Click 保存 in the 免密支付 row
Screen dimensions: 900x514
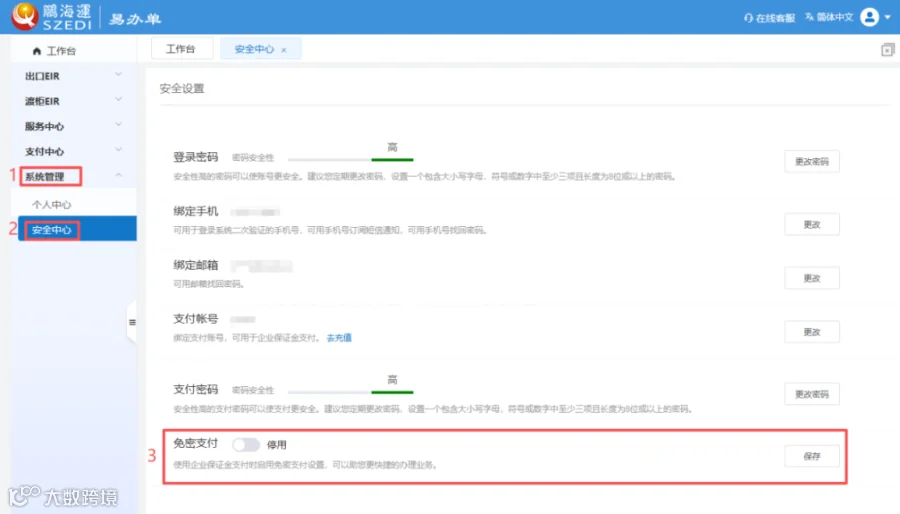click(812, 456)
